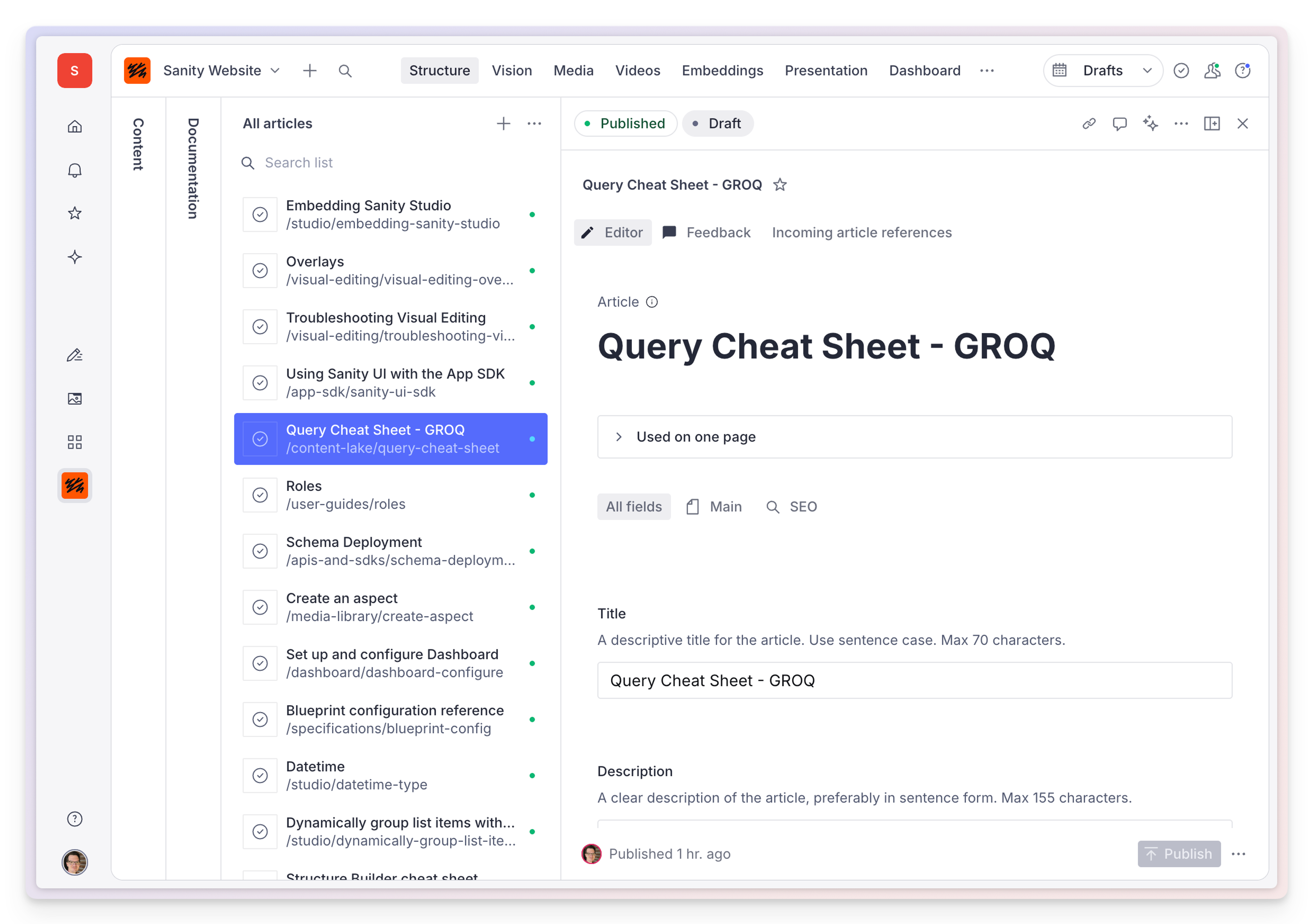Image resolution: width=1313 pixels, height=924 pixels.
Task: Click the copy link icon in document toolbar
Action: (x=1089, y=123)
